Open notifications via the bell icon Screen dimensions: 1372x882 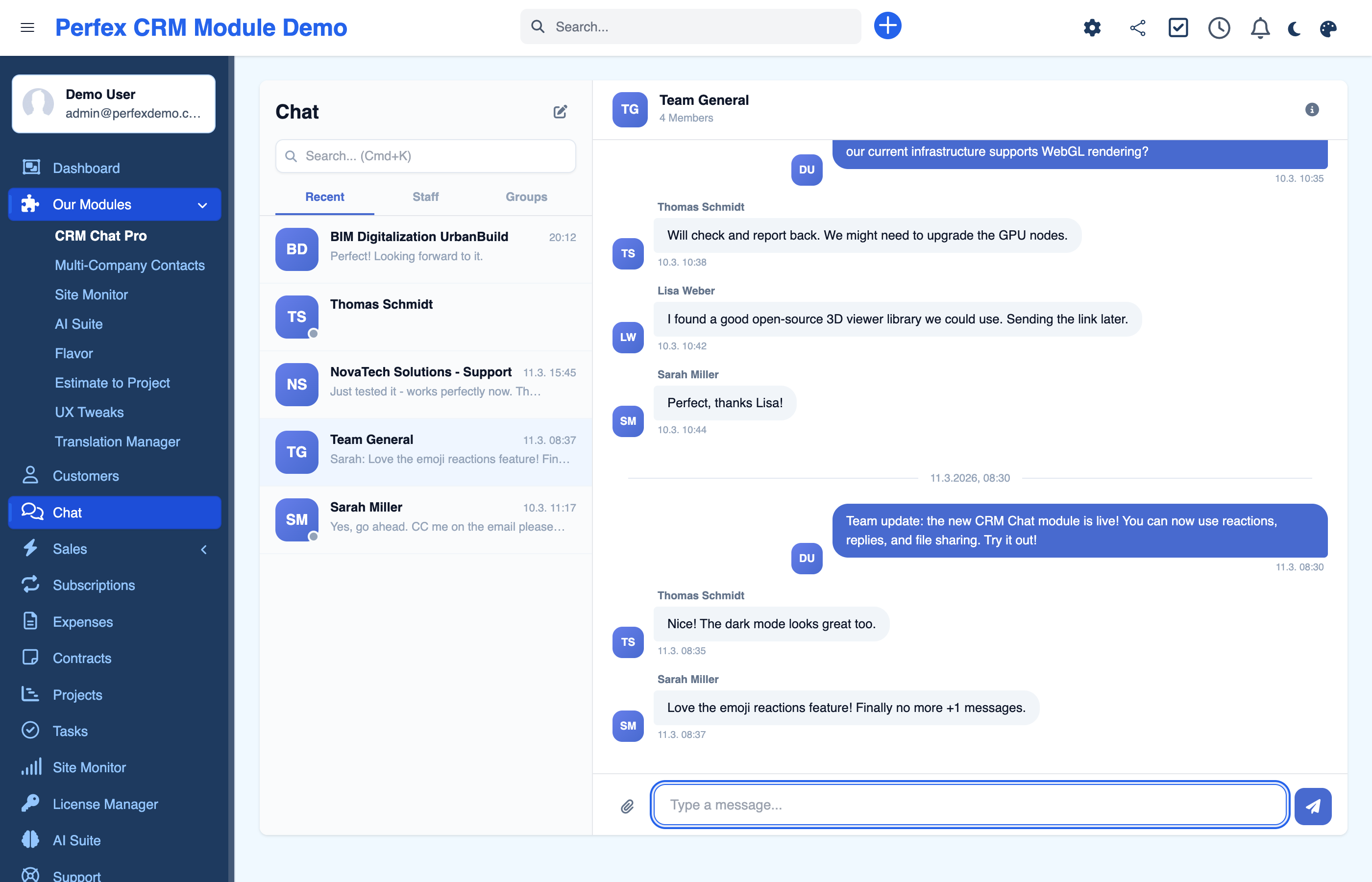click(1259, 27)
